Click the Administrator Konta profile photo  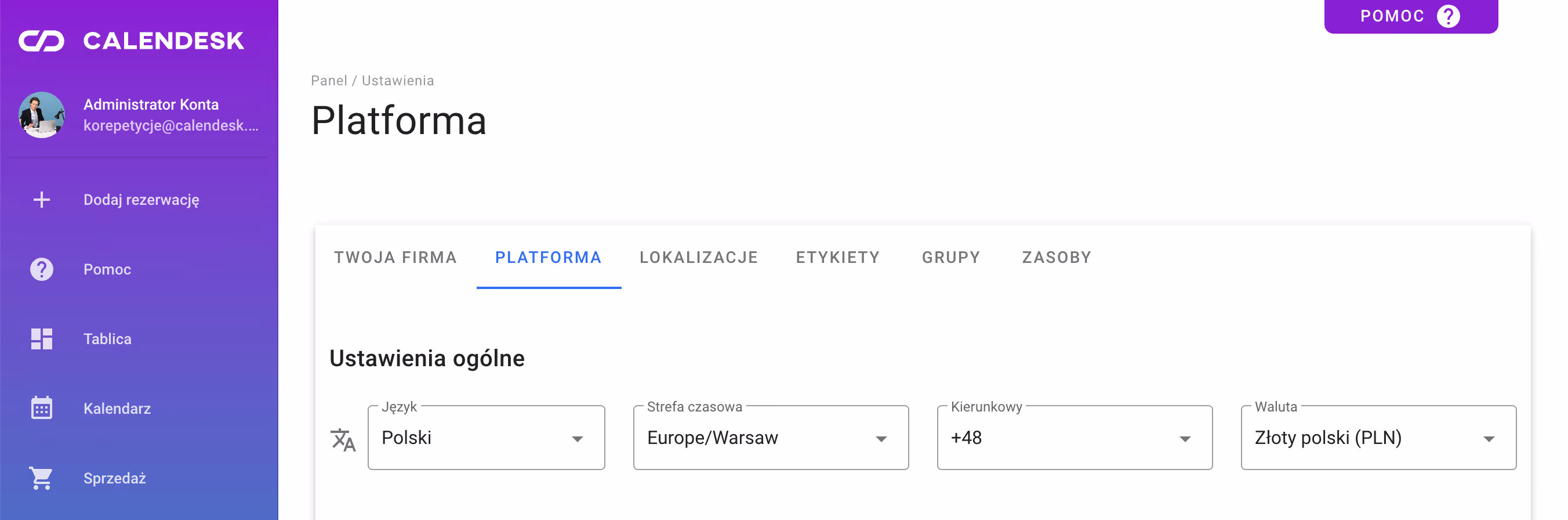click(41, 115)
